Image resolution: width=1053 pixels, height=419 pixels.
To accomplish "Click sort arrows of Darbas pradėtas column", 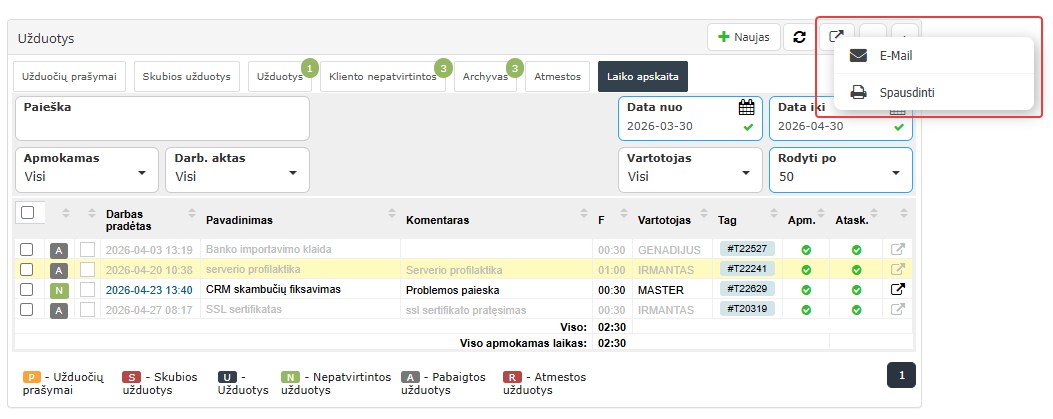I will click(x=193, y=213).
